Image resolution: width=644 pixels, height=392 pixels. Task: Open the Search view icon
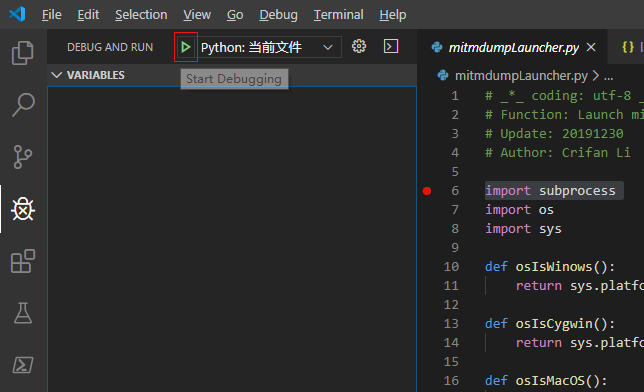coord(23,104)
